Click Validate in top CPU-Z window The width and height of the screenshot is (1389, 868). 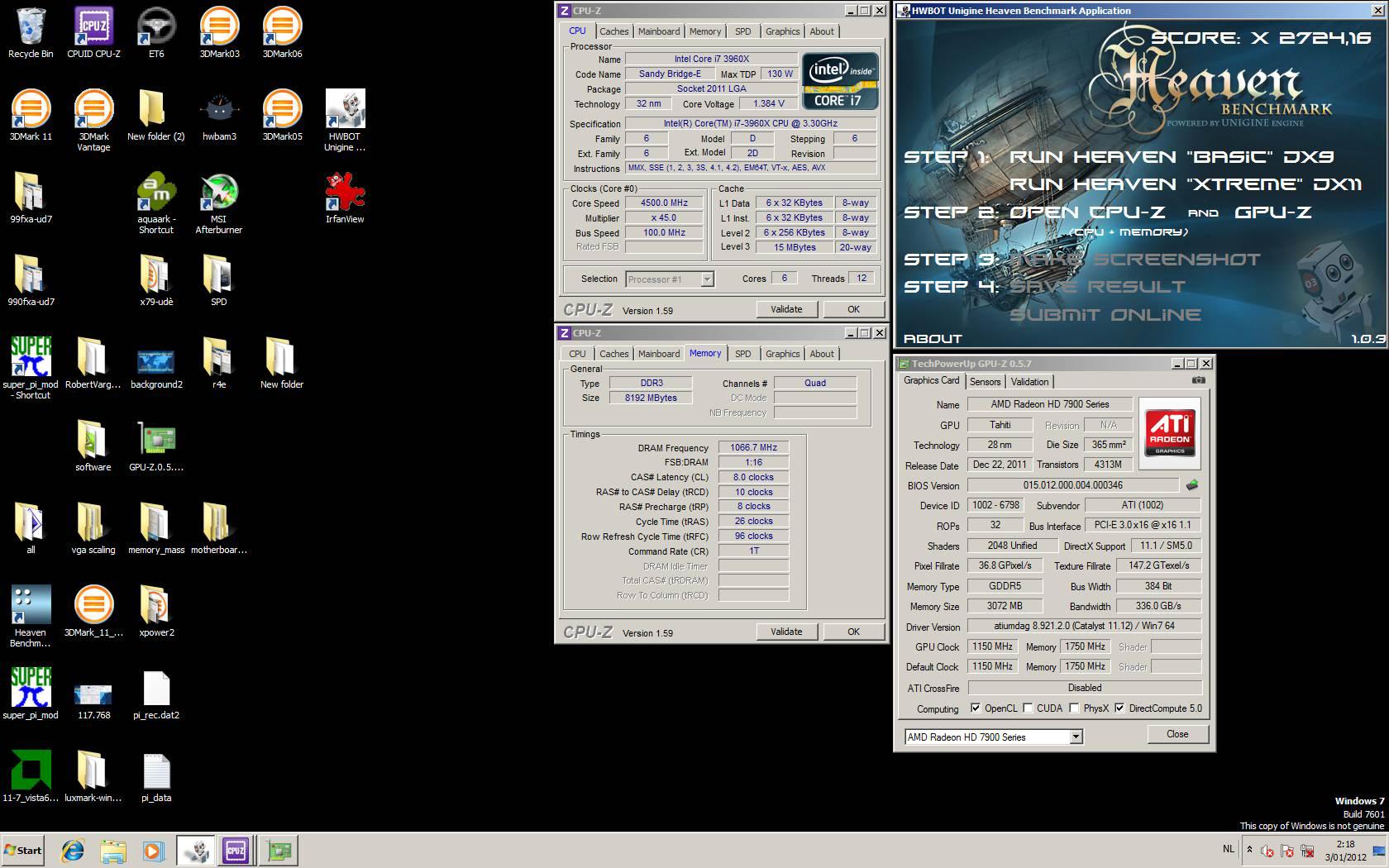click(x=786, y=309)
